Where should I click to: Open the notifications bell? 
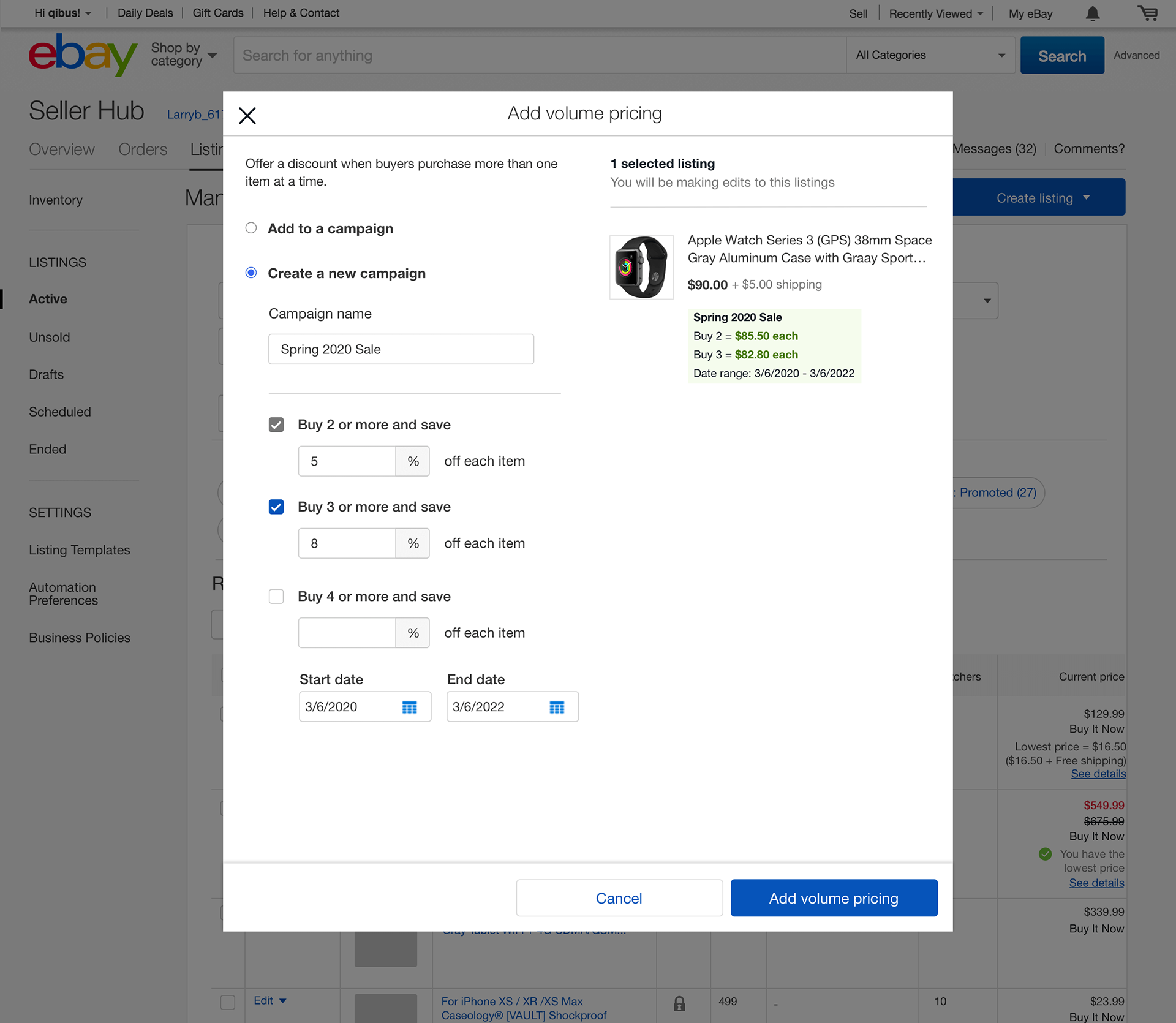(x=1093, y=13)
